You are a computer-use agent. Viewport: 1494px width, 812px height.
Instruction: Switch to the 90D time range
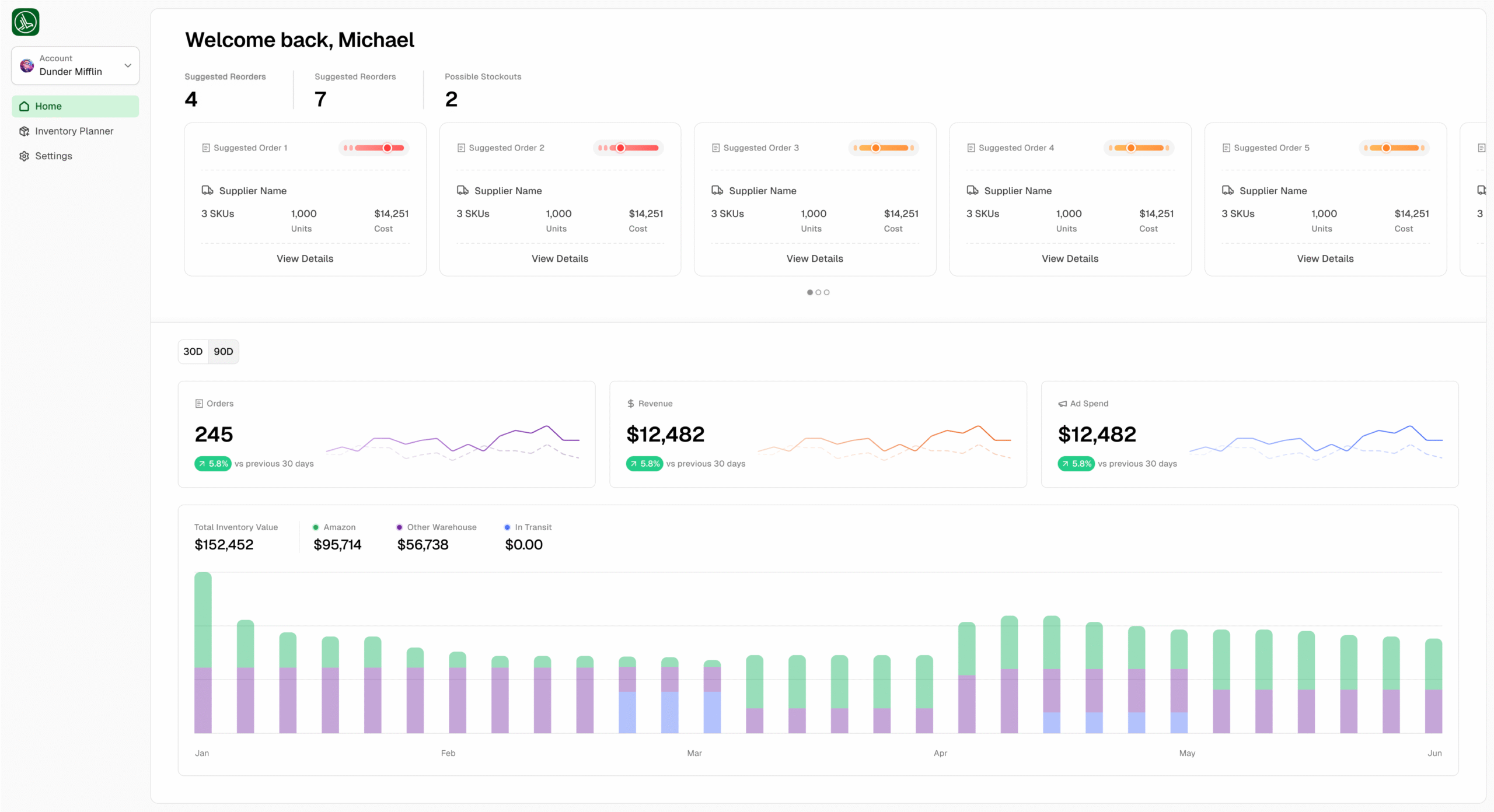pyautogui.click(x=224, y=352)
